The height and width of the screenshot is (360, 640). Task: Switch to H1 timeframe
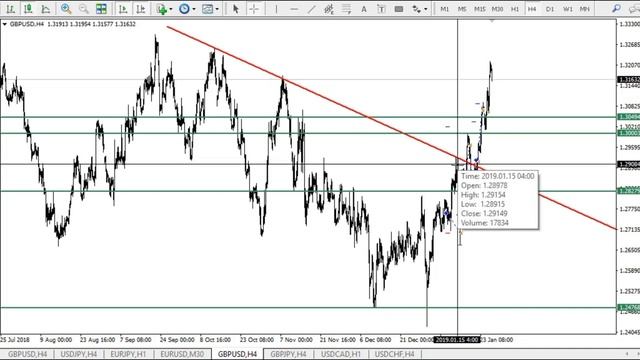(515, 9)
